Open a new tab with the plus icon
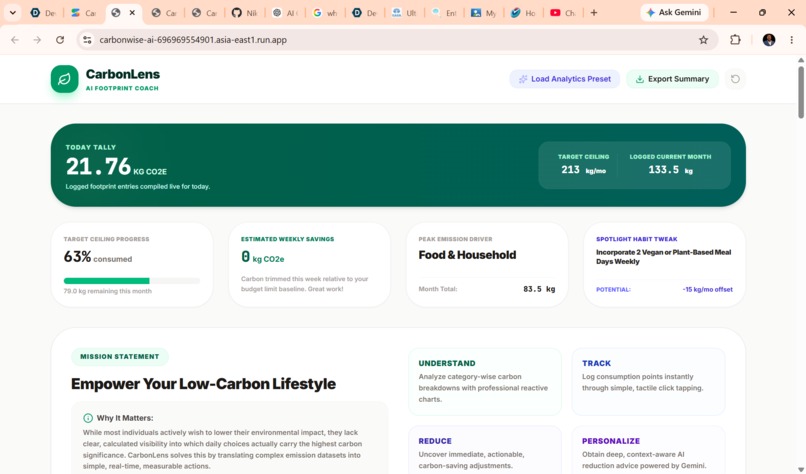The height and width of the screenshot is (474, 806). pyautogui.click(x=594, y=13)
